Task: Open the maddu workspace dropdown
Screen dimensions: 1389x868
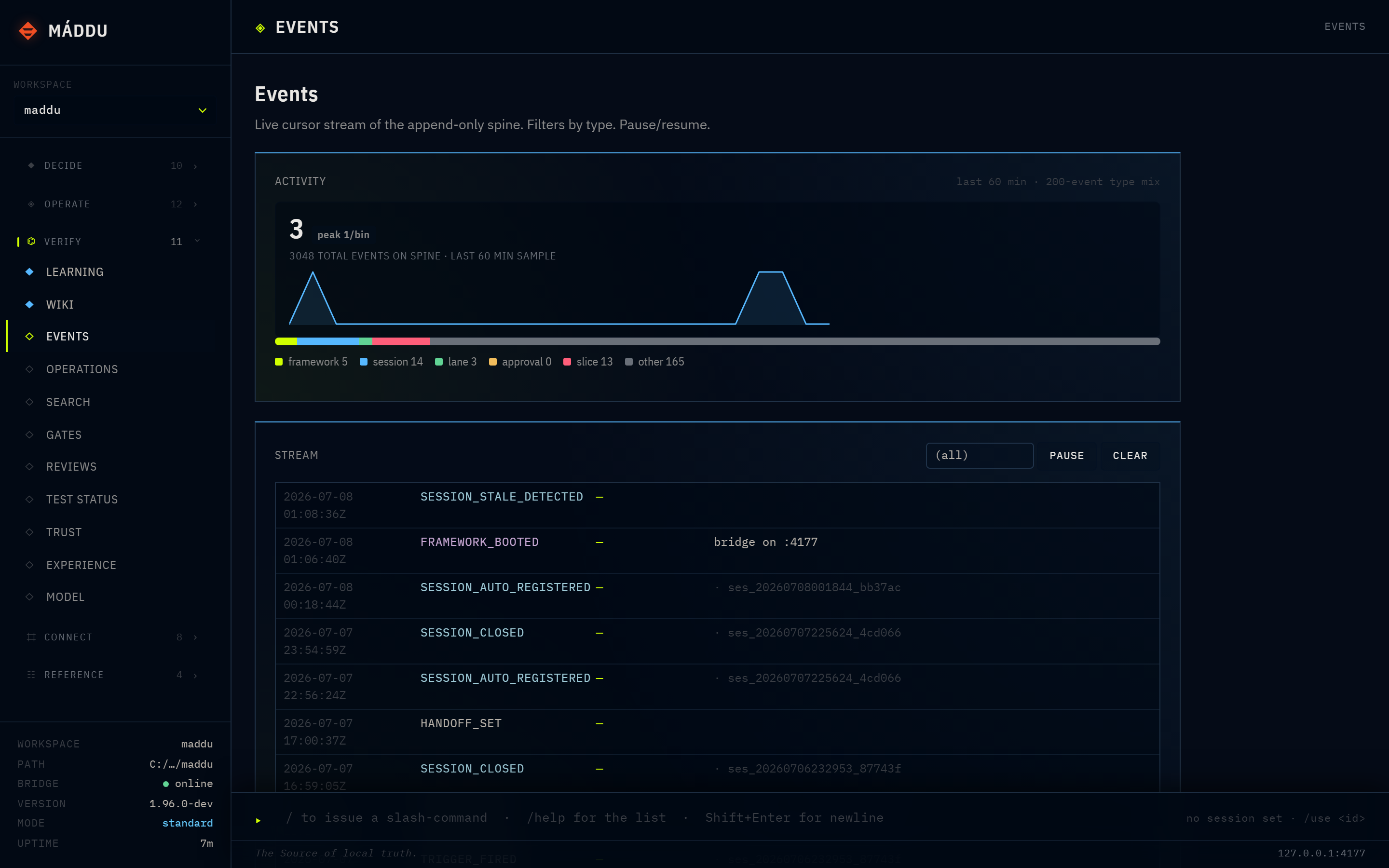Action: click(x=115, y=110)
